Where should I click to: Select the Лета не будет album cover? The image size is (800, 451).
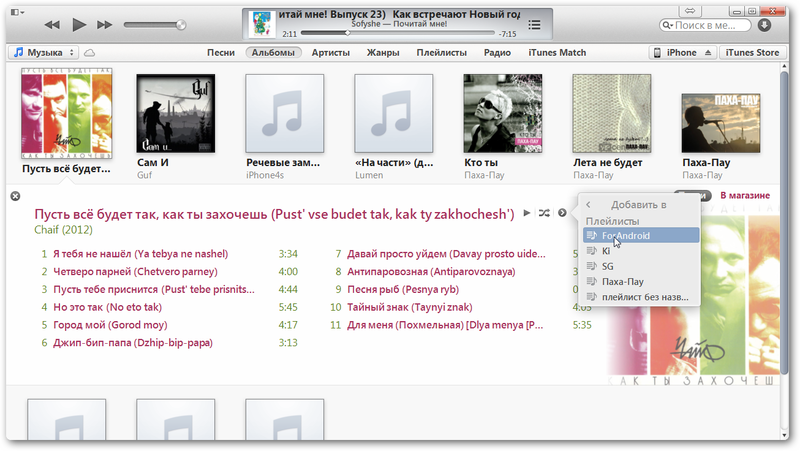(612, 113)
